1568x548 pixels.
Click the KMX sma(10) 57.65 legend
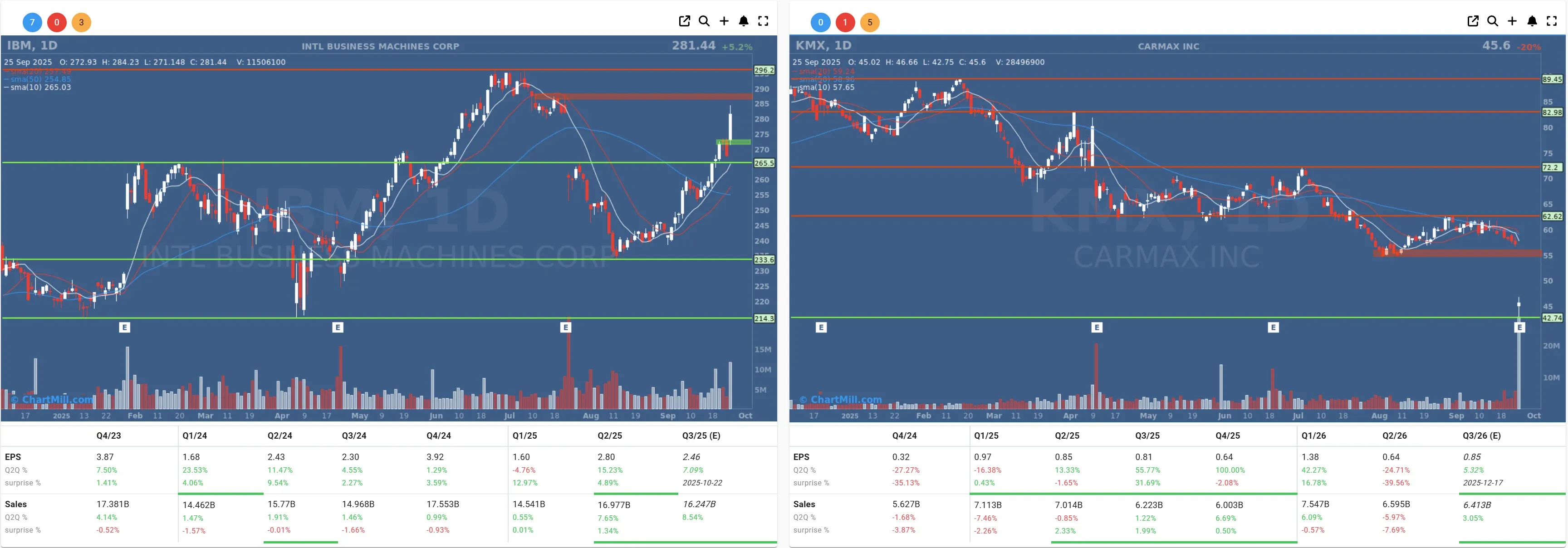coord(823,87)
